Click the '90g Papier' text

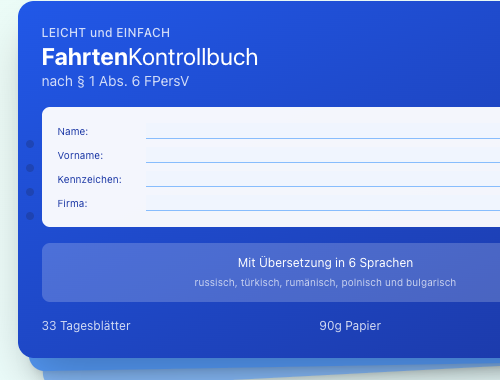350,326
